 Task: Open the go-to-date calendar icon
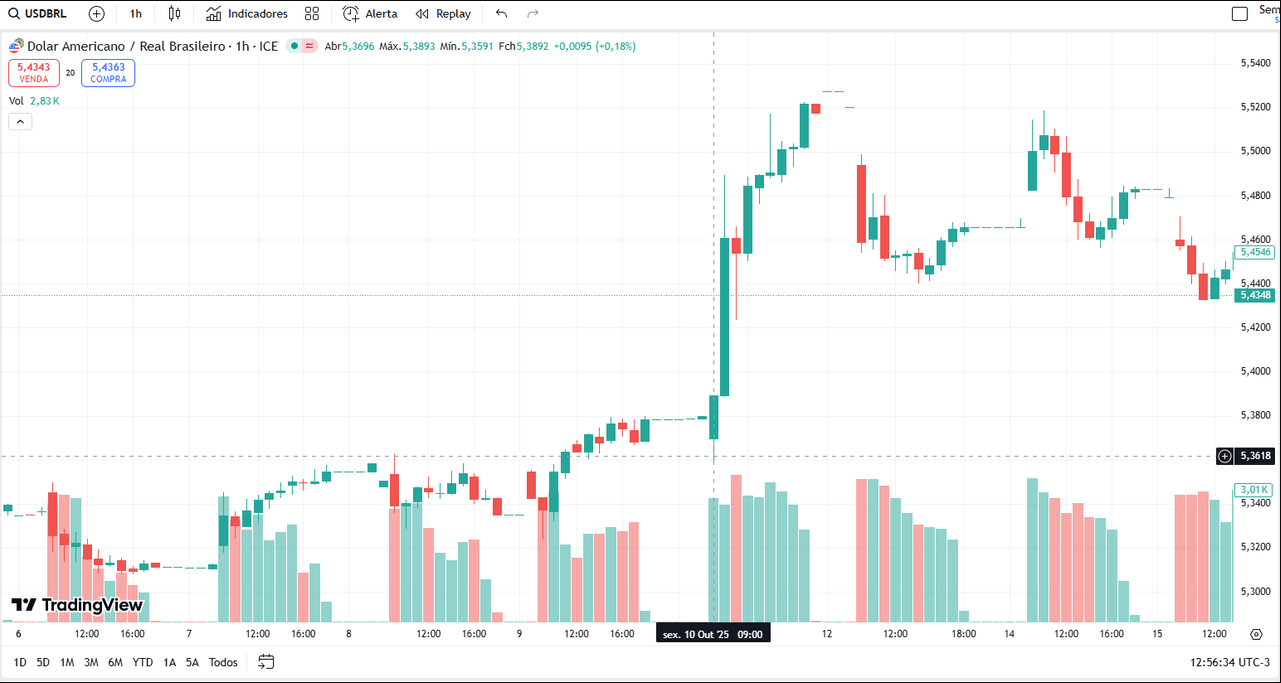(265, 661)
